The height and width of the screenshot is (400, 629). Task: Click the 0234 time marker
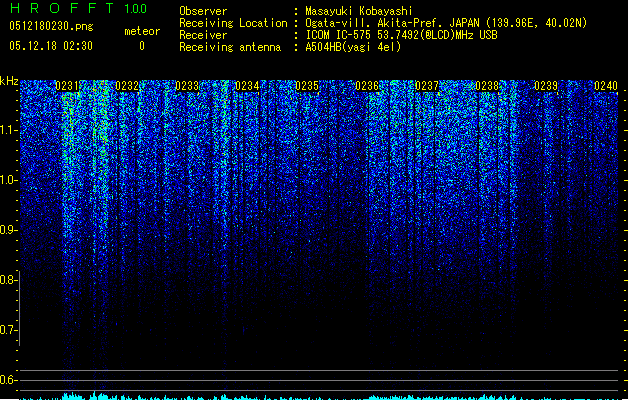(x=247, y=86)
